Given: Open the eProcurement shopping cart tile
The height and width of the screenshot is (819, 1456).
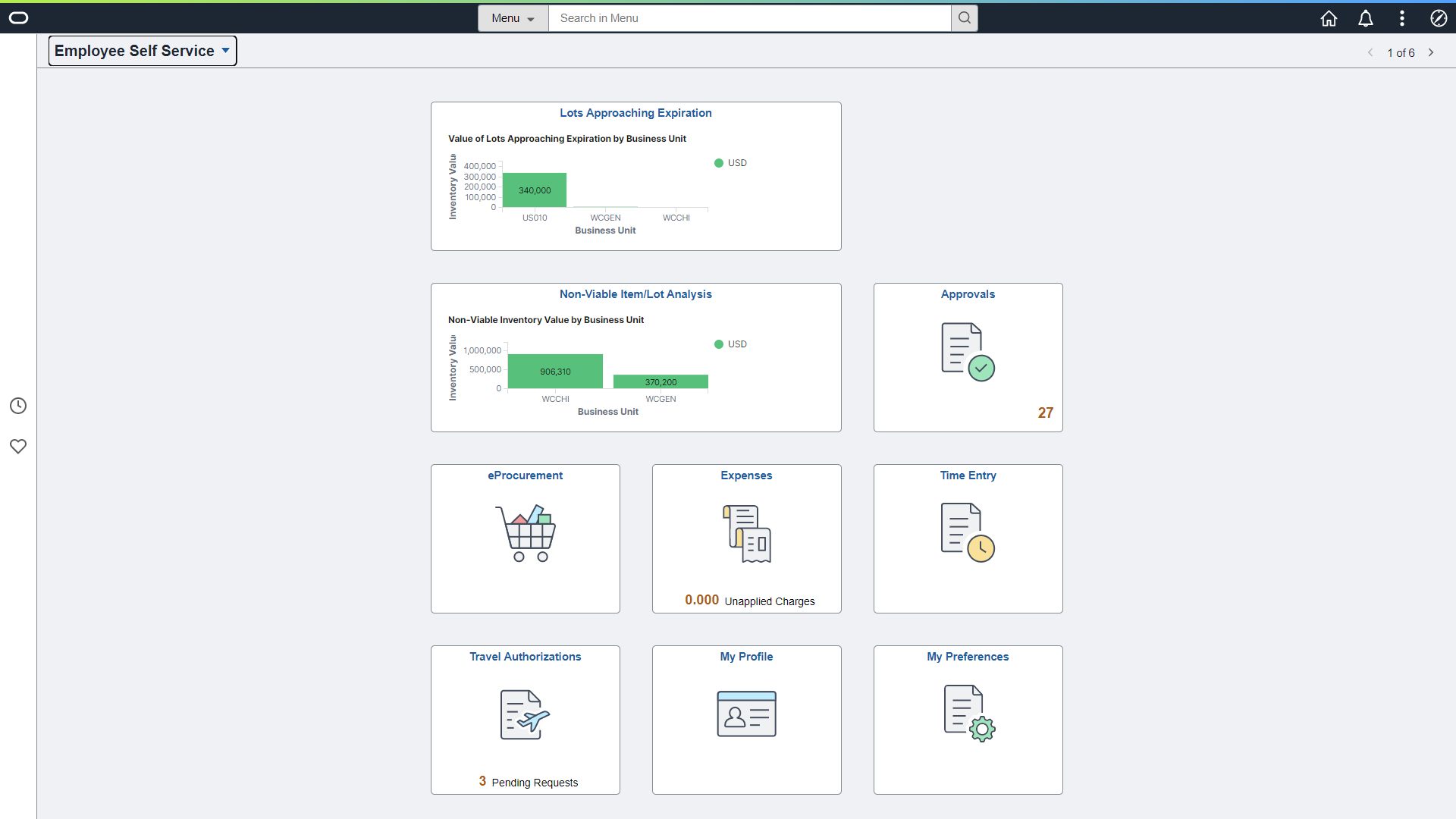Looking at the screenshot, I should pyautogui.click(x=525, y=538).
